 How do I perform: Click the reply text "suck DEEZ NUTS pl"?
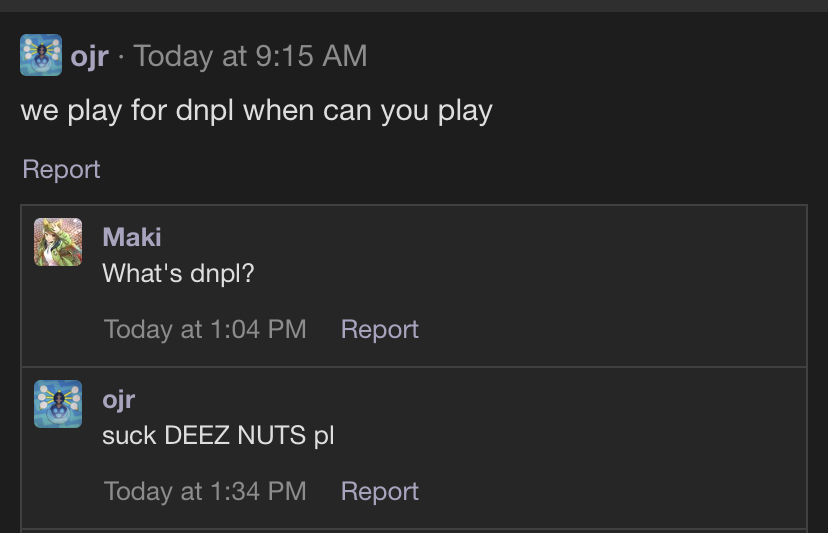coord(218,435)
